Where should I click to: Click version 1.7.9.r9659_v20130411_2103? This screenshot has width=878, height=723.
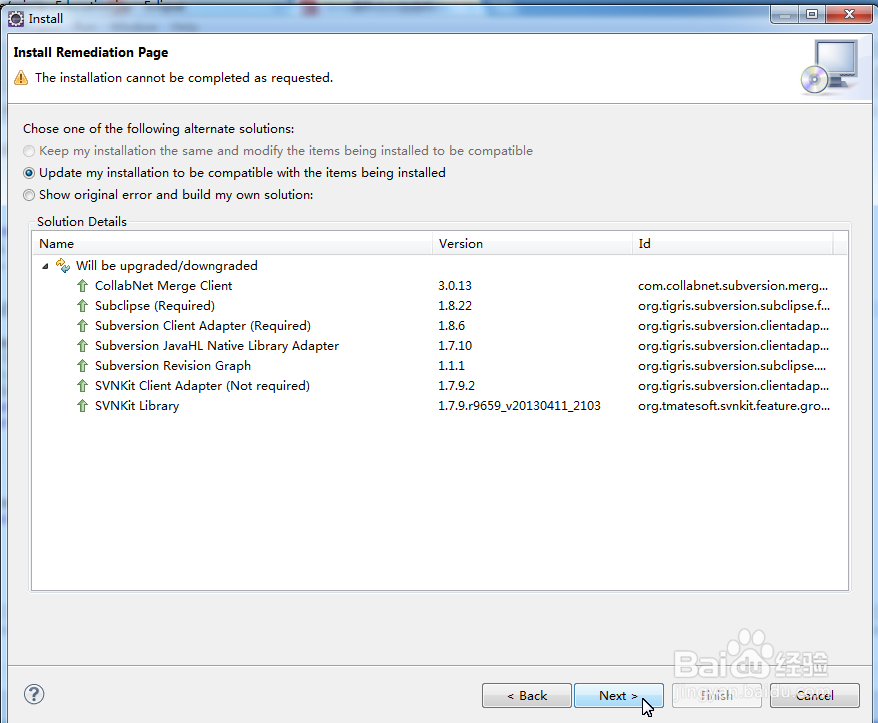tap(519, 405)
